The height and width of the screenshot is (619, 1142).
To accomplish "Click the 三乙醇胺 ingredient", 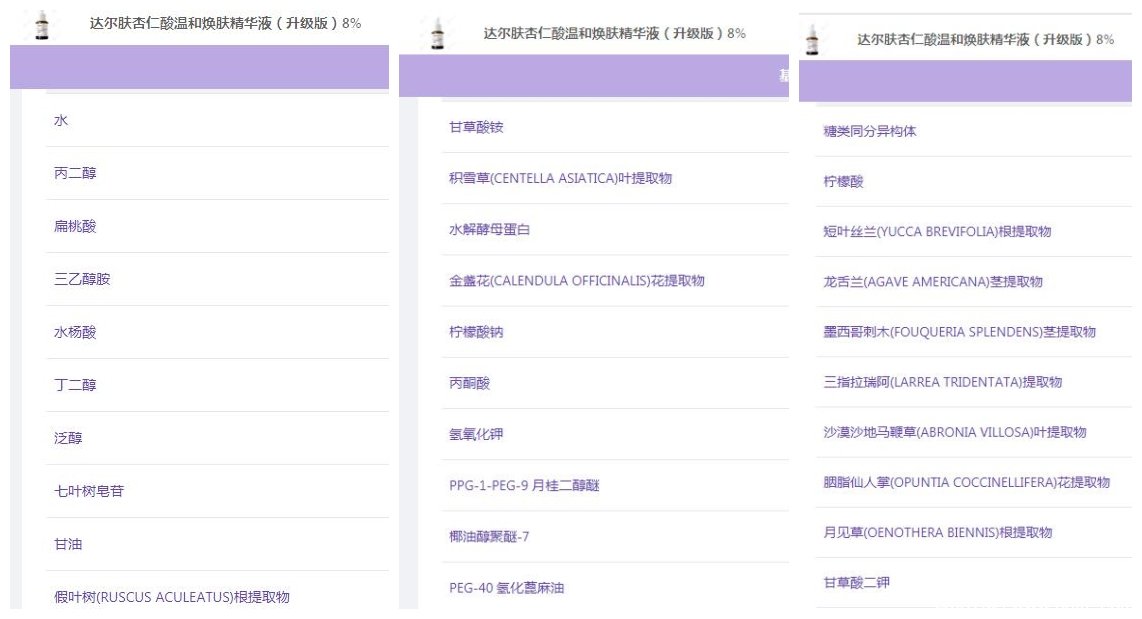I will tap(82, 279).
